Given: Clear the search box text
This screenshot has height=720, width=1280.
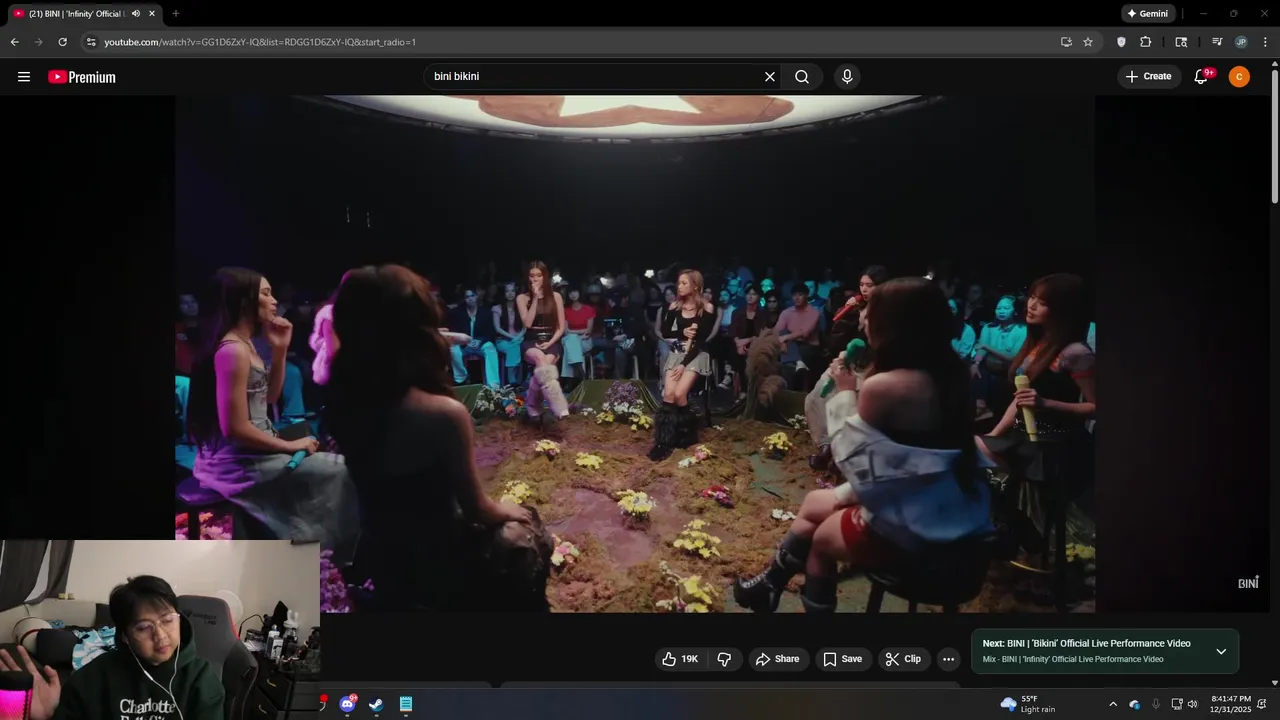Looking at the screenshot, I should pyautogui.click(x=770, y=77).
